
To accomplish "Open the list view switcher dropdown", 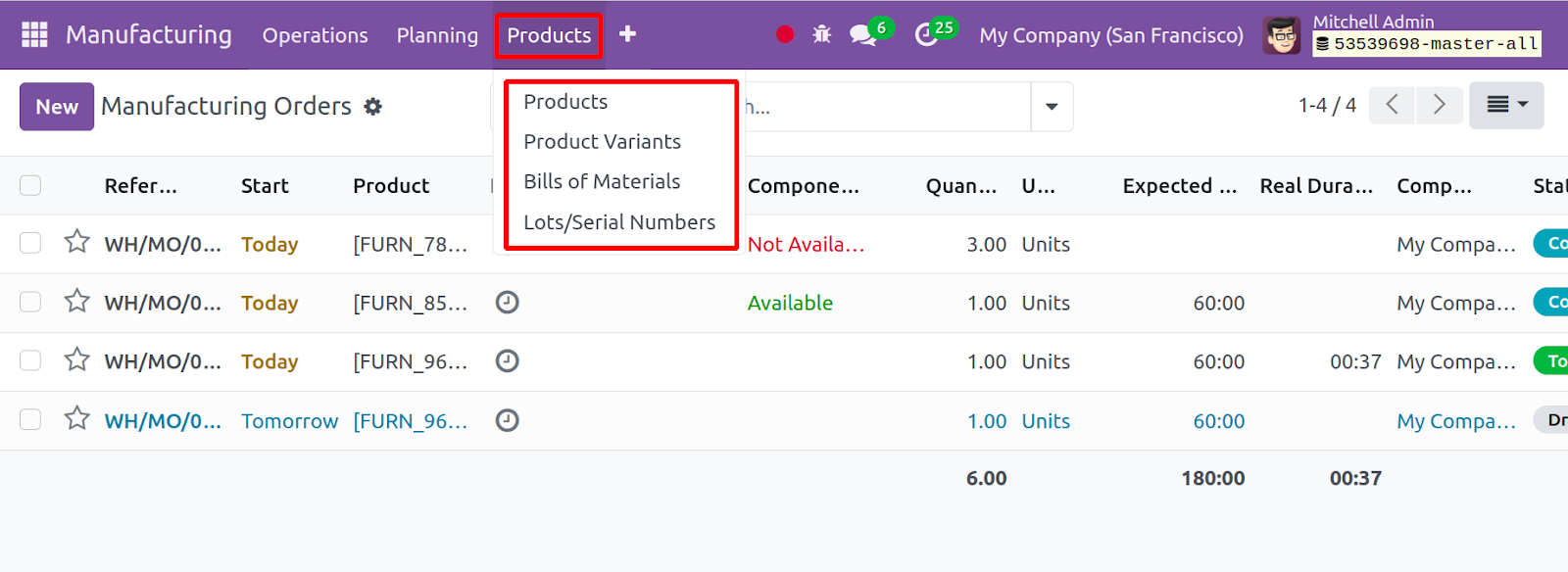I will tap(1506, 105).
